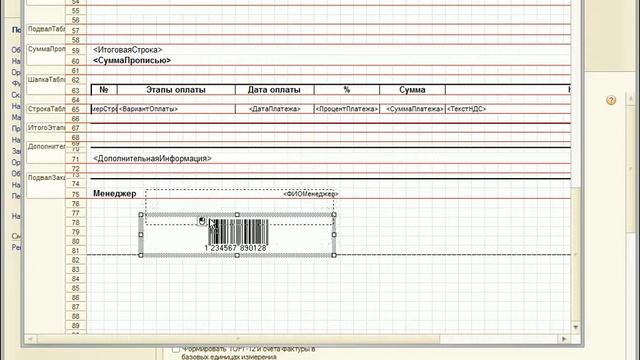The image size is (640, 360).
Task: Select the СуммаПроп named area
Action: click(46, 54)
